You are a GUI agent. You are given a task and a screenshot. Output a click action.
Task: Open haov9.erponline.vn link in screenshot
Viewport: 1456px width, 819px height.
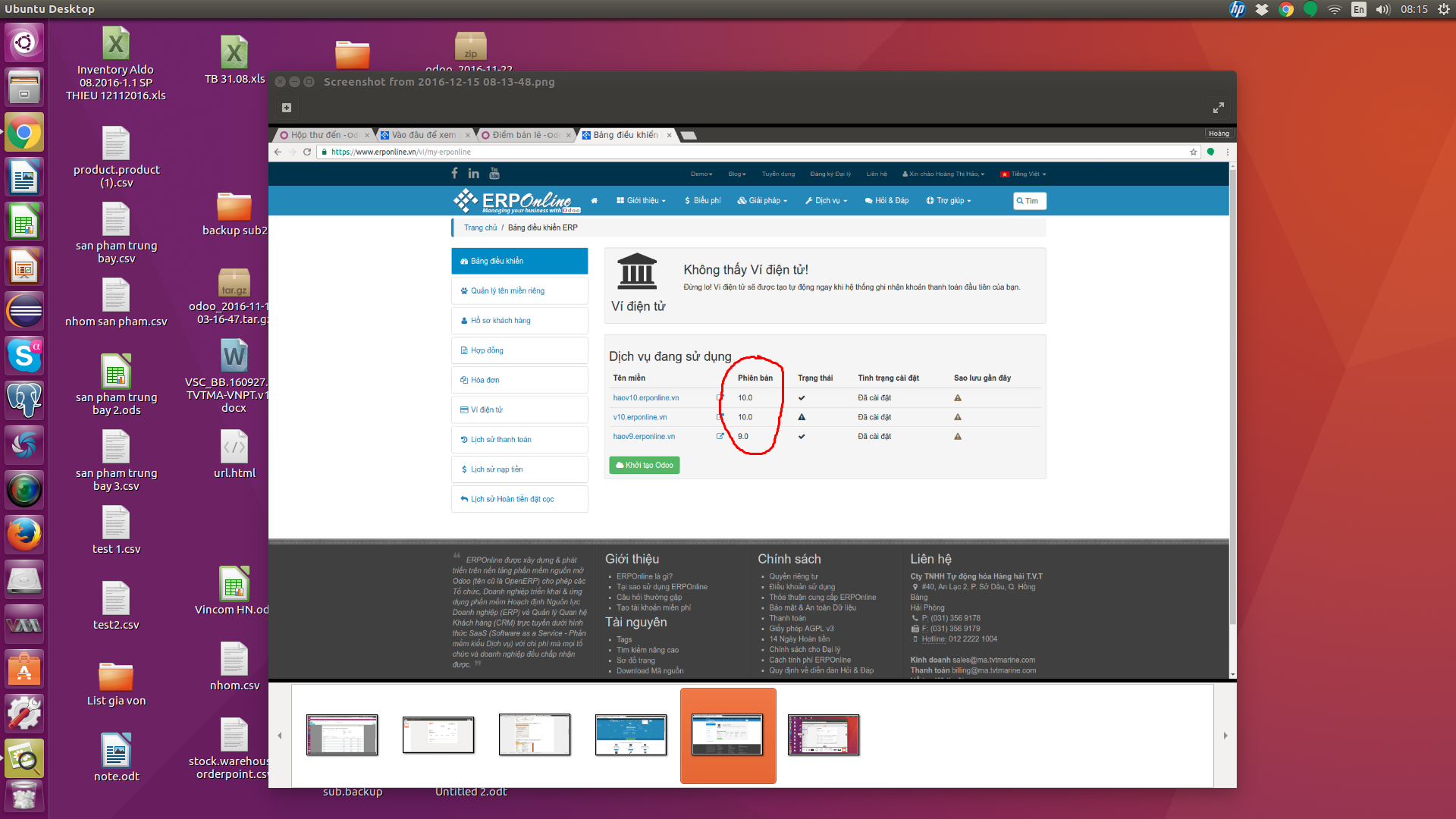[x=644, y=437]
